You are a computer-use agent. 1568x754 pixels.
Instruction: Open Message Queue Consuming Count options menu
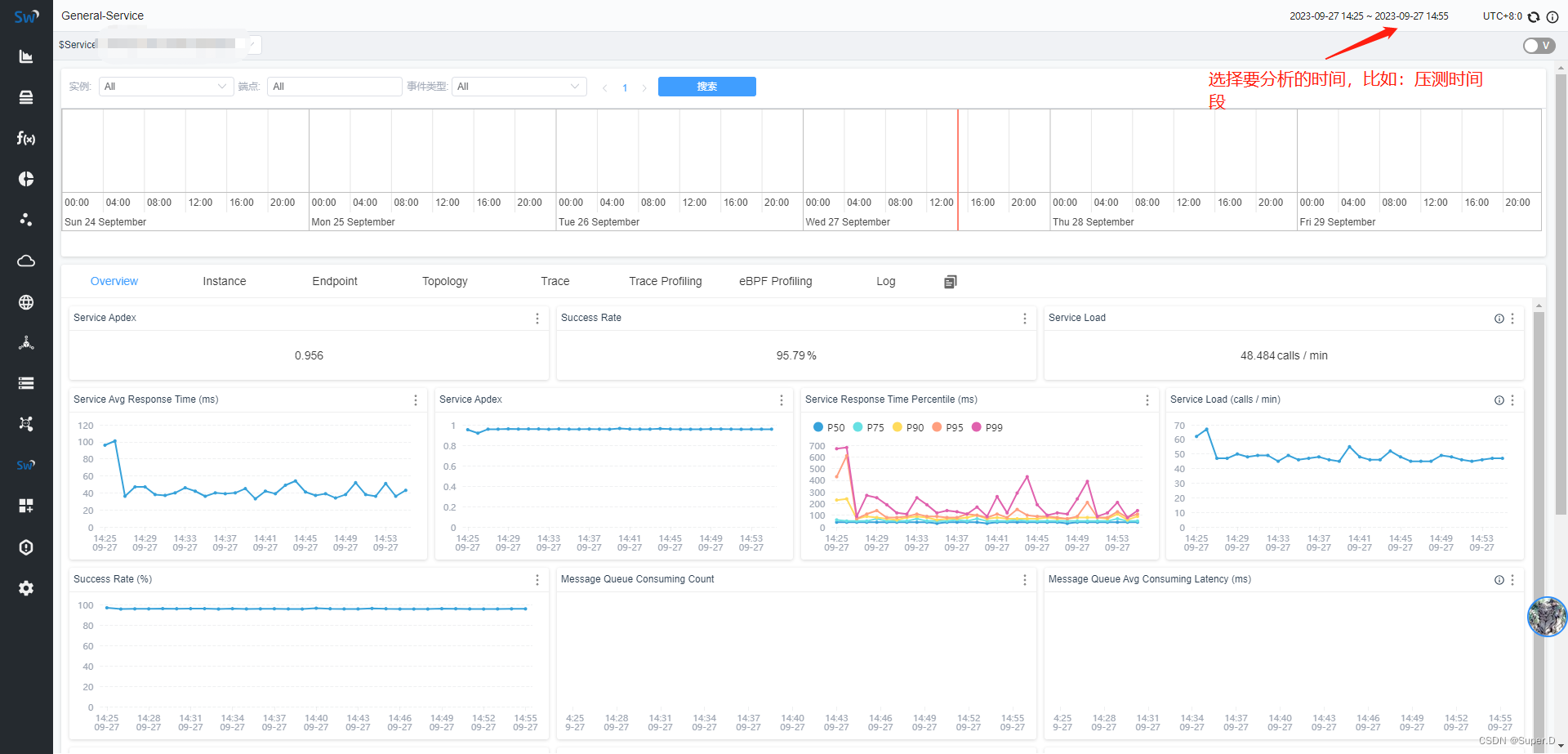1025,580
